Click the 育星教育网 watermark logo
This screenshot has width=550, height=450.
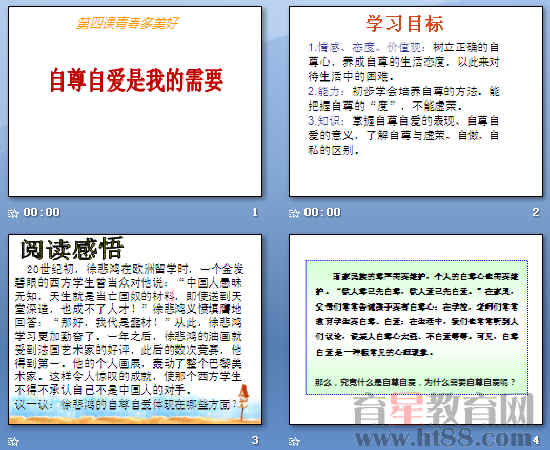click(444, 409)
